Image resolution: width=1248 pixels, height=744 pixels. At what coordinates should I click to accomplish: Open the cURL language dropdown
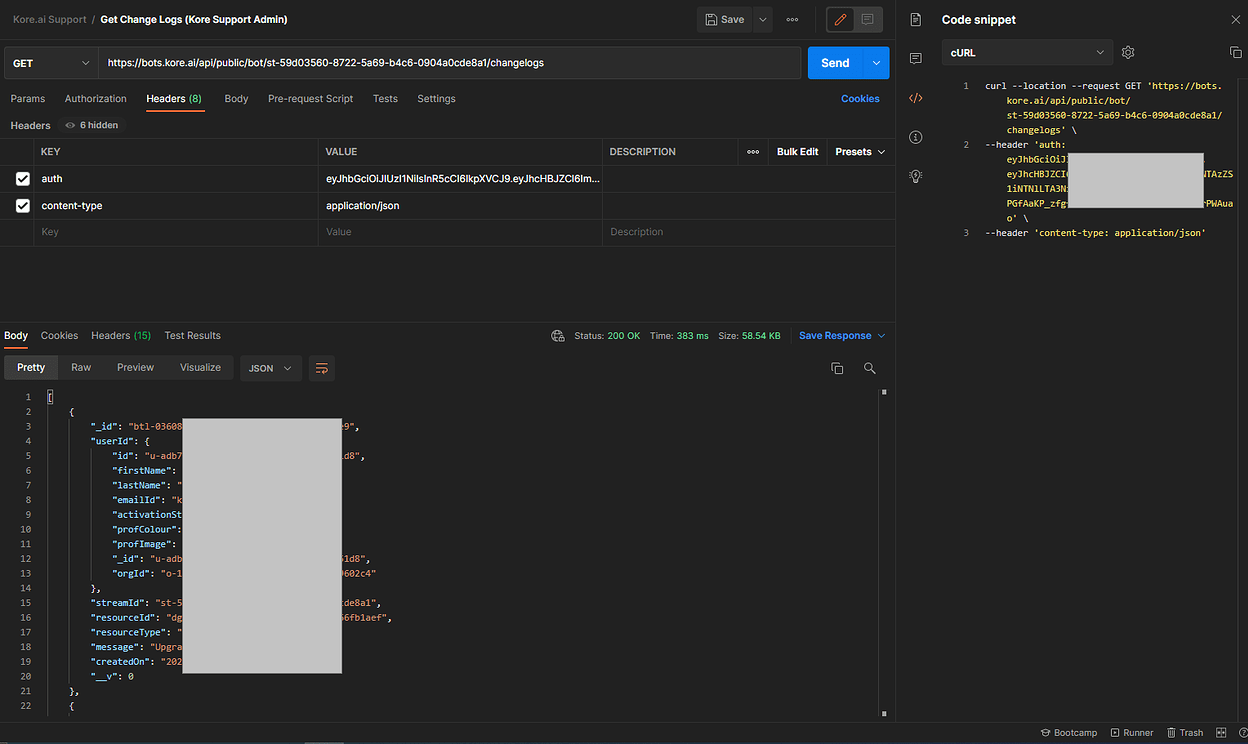(1027, 52)
